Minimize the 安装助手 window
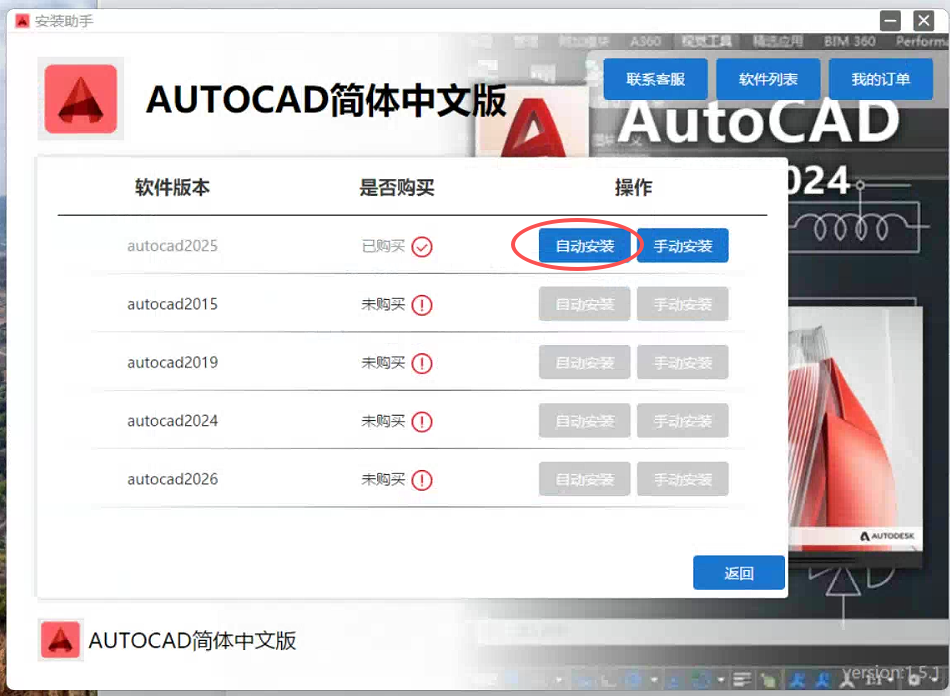The image size is (950, 696). (x=891, y=20)
